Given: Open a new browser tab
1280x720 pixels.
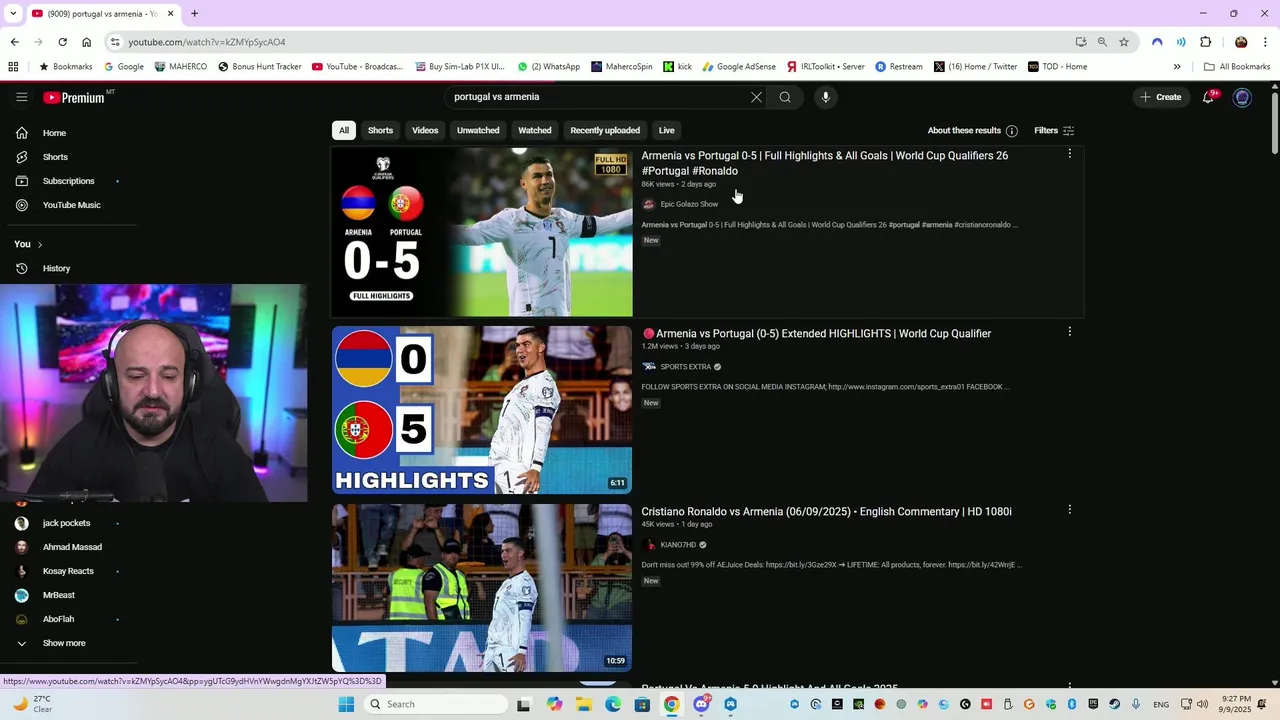Looking at the screenshot, I should point(194,13).
